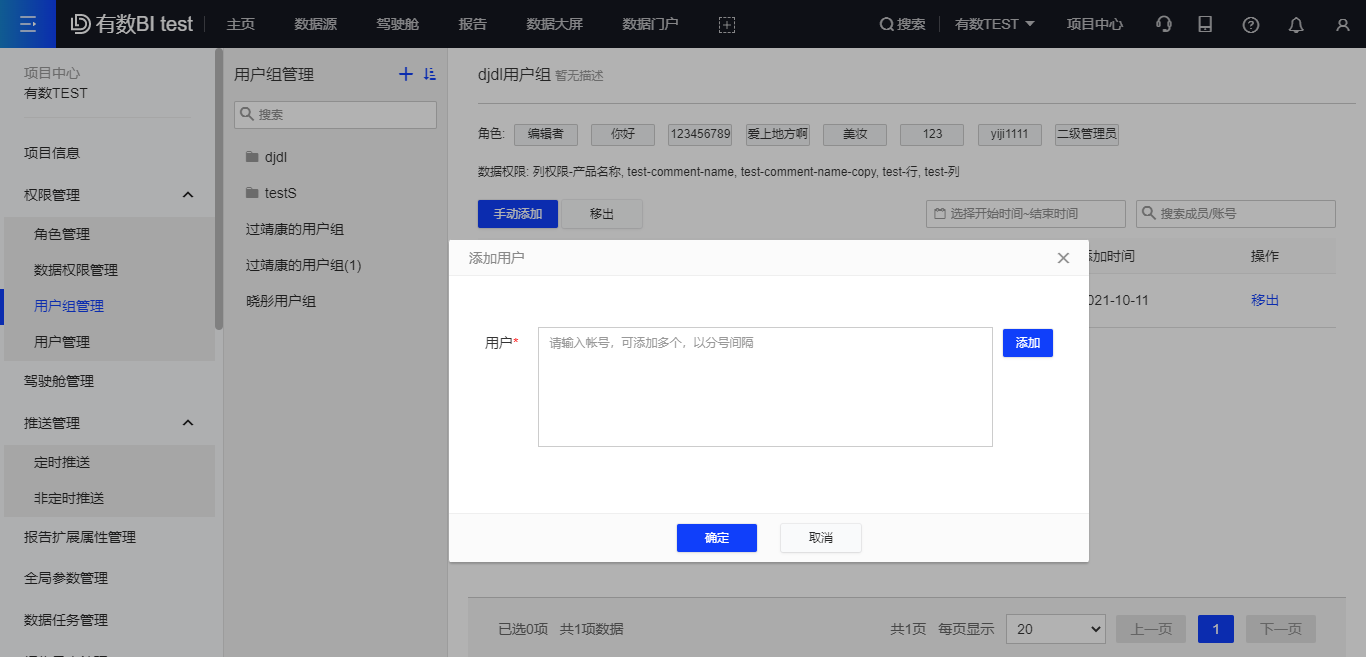This screenshot has height=657, width=1366.
Task: Open the page size dropdown showing 20
Action: click(1055, 628)
